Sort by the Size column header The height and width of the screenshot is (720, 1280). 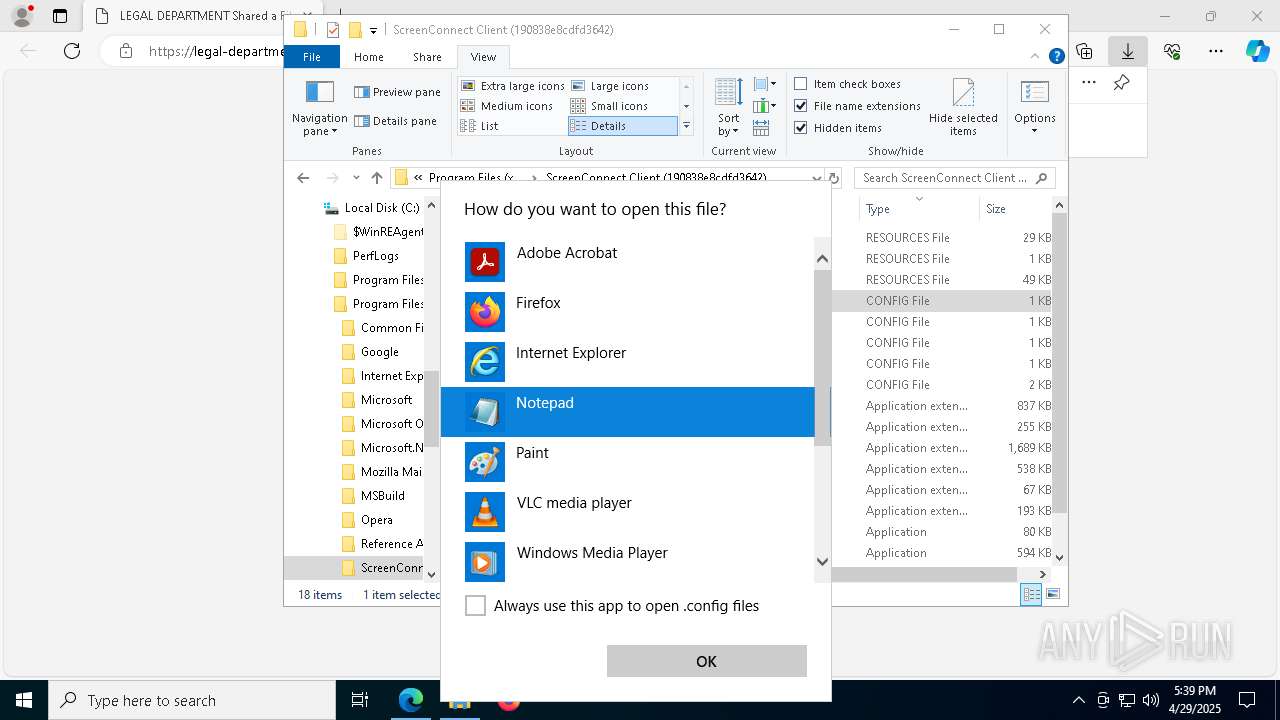[1015, 209]
